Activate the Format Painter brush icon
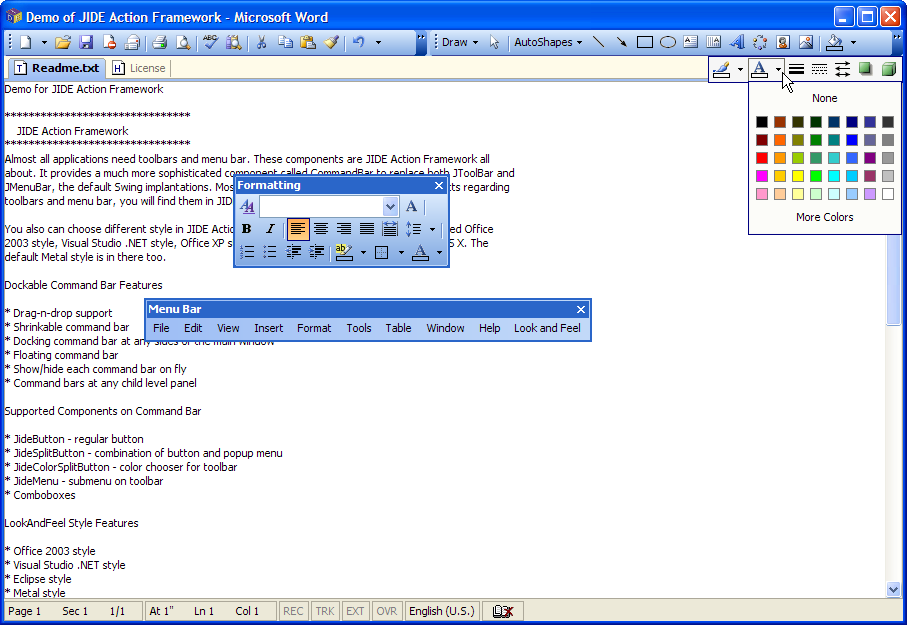The height and width of the screenshot is (625, 907). point(331,42)
